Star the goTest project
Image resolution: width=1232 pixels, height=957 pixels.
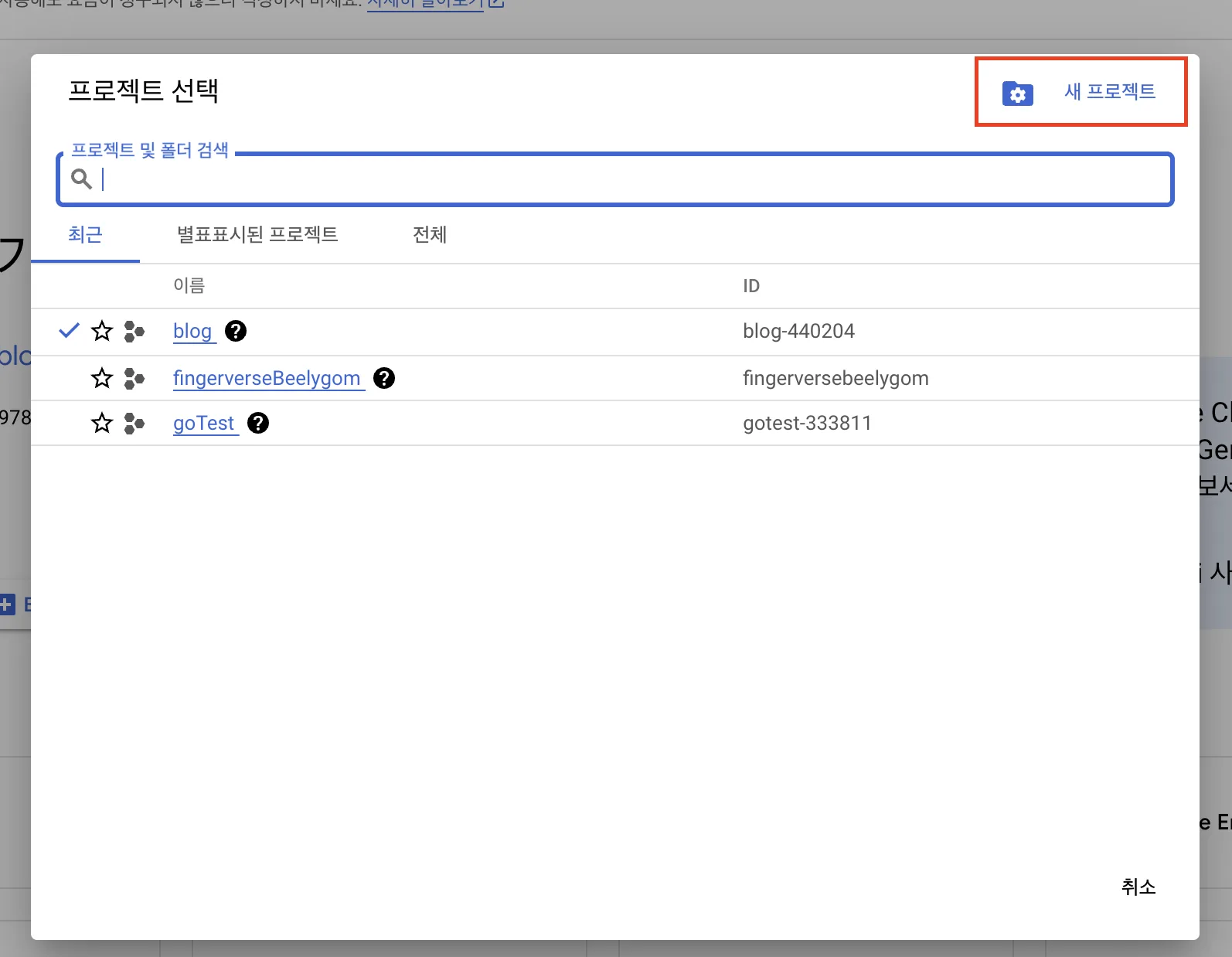click(102, 423)
